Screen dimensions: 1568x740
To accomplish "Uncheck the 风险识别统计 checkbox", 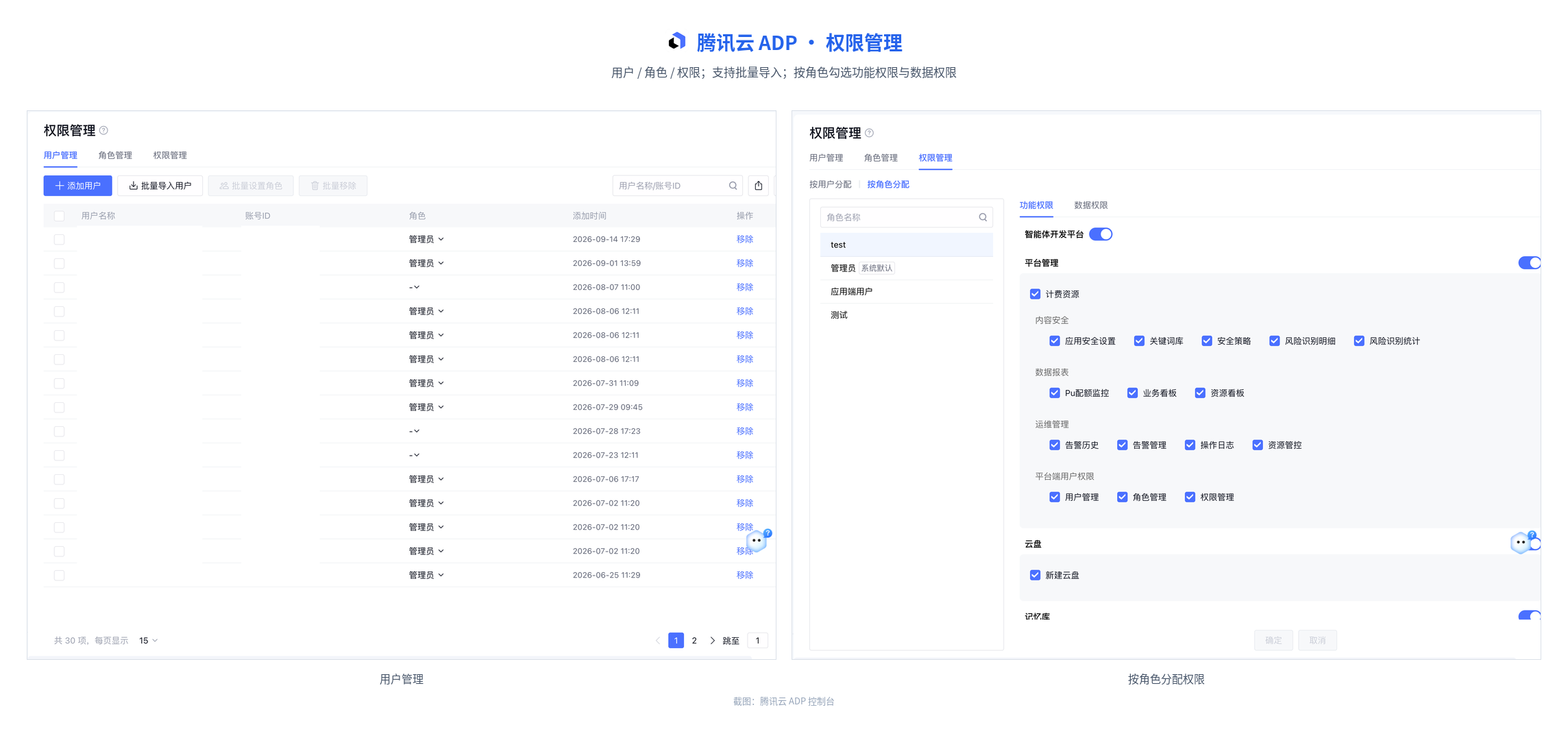I will point(1359,341).
